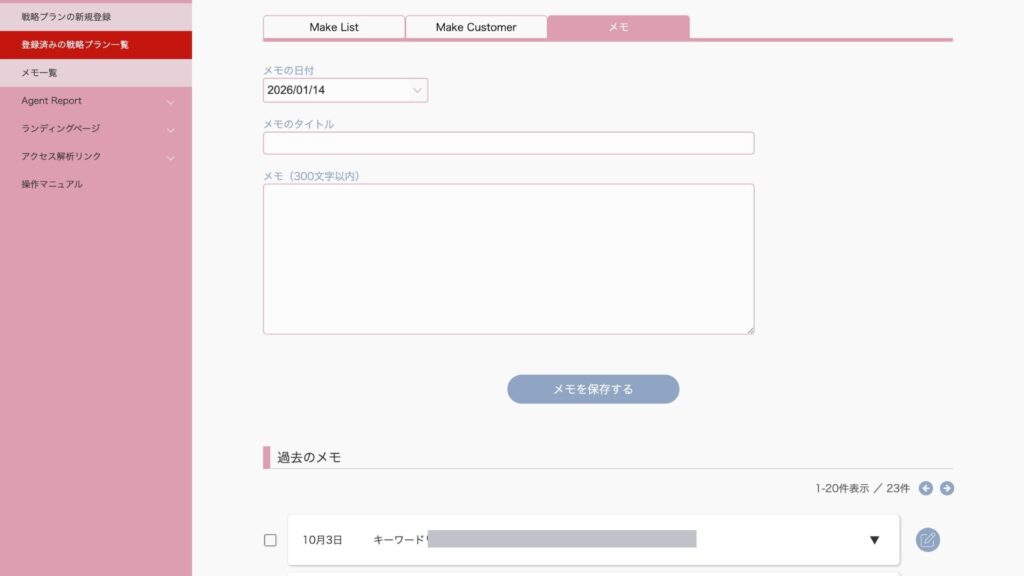
Task: Expand the 10月3日 memo with the triangle arrow
Action: tap(874, 540)
